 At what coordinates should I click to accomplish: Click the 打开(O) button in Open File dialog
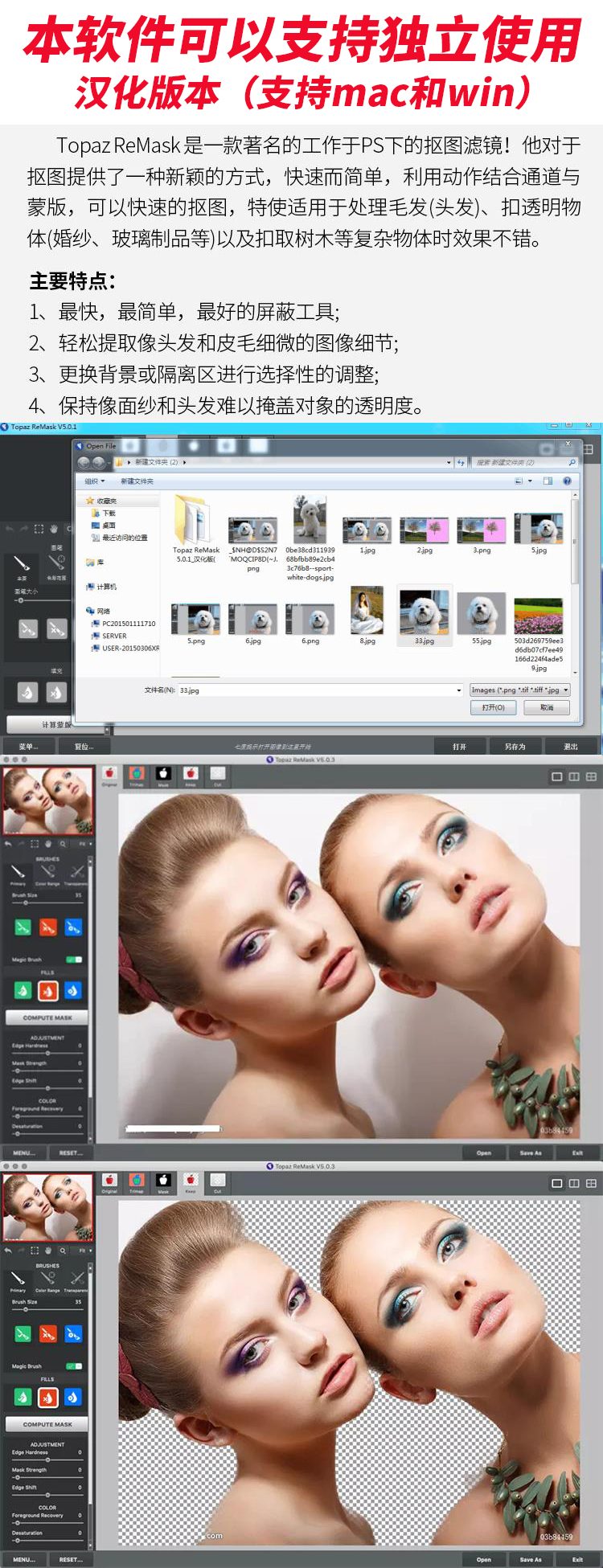[x=494, y=707]
